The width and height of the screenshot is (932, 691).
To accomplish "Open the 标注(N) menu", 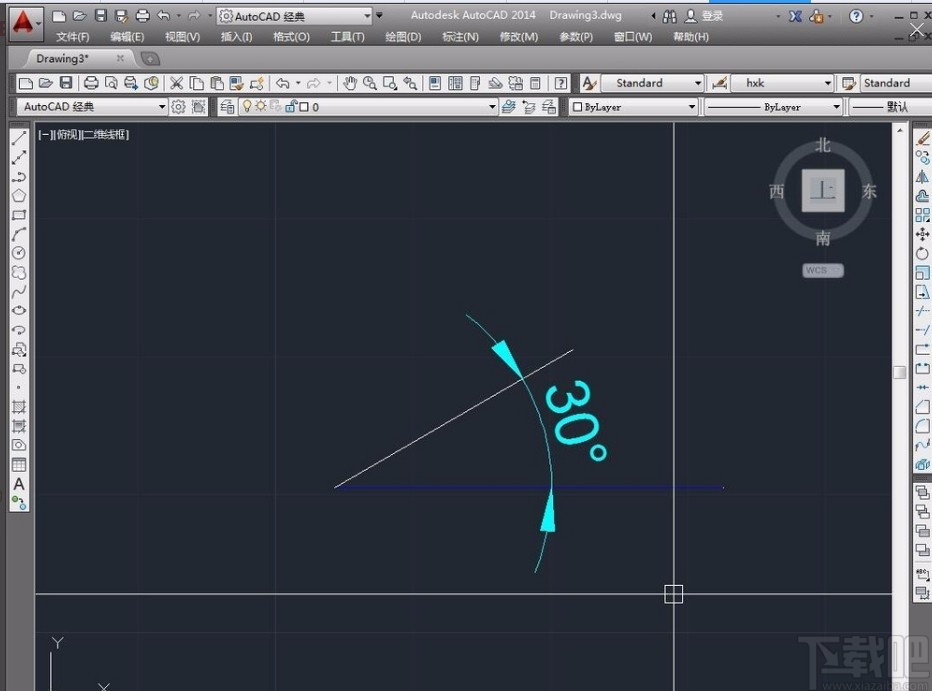I will 460,37.
